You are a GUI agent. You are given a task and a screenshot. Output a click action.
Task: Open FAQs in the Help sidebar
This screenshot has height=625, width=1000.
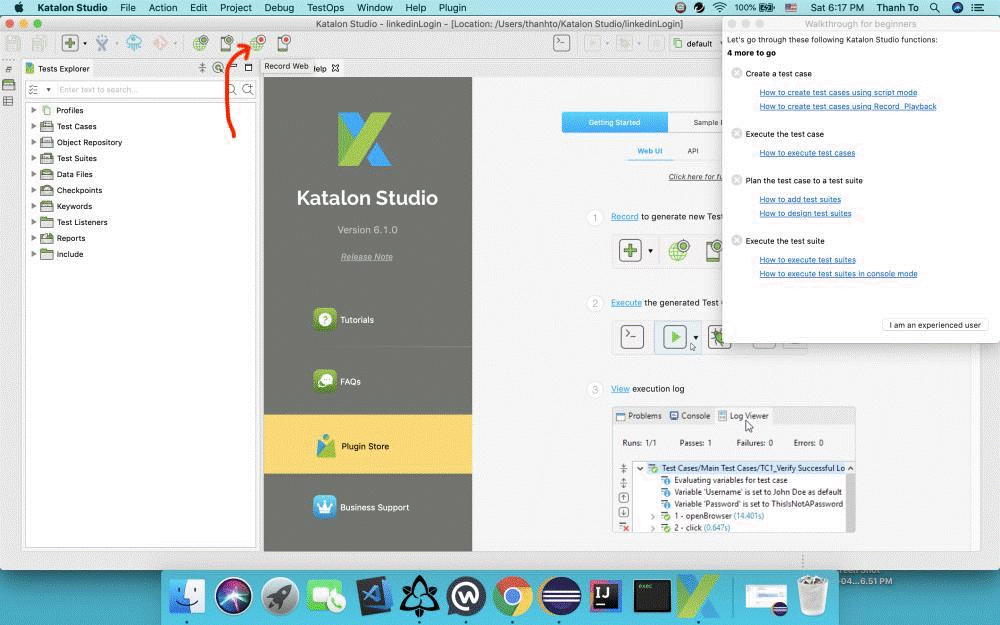(337, 381)
